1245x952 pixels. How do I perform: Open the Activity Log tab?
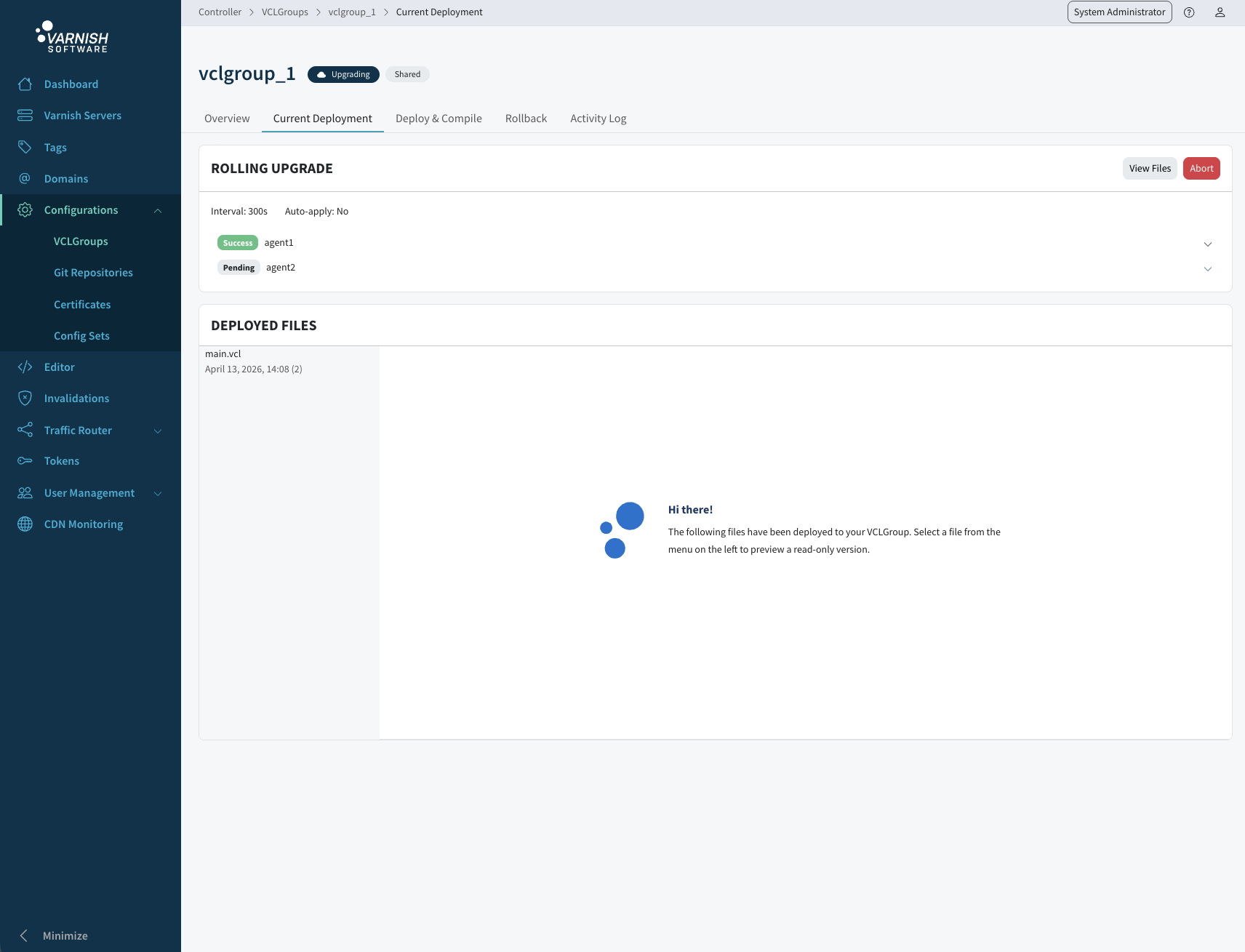[x=598, y=118]
